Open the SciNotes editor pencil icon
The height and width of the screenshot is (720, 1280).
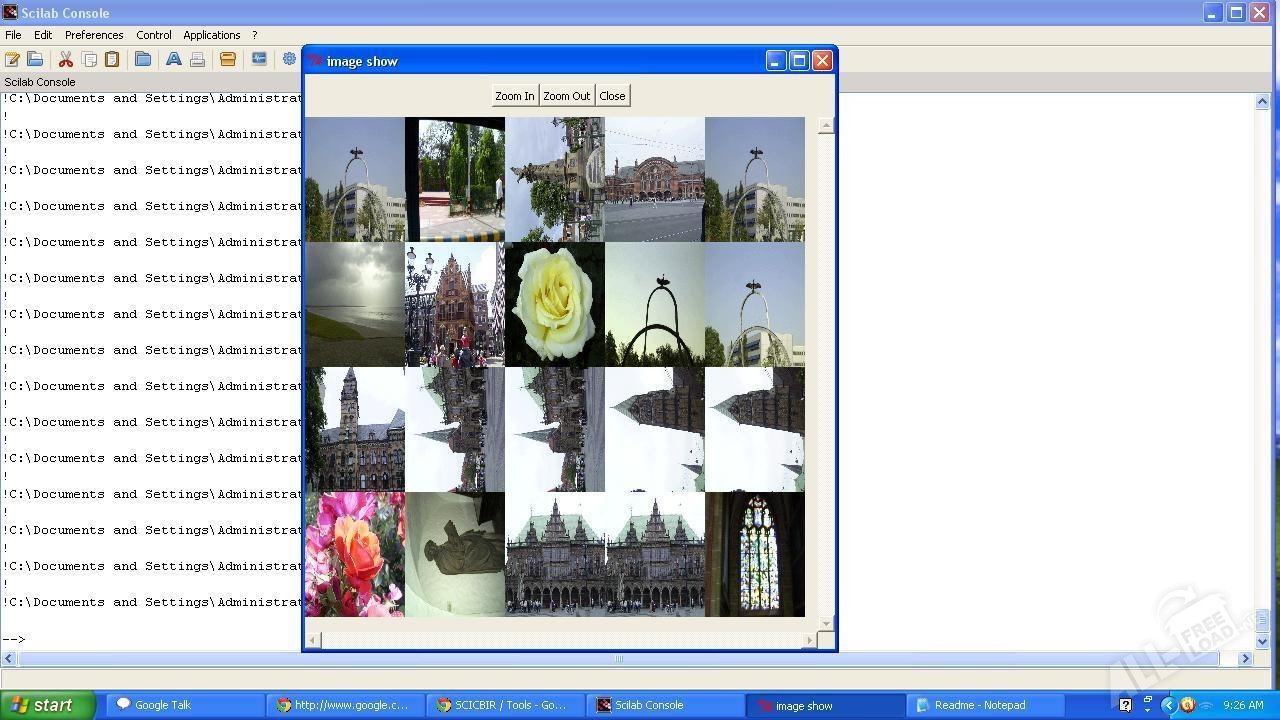12,60
